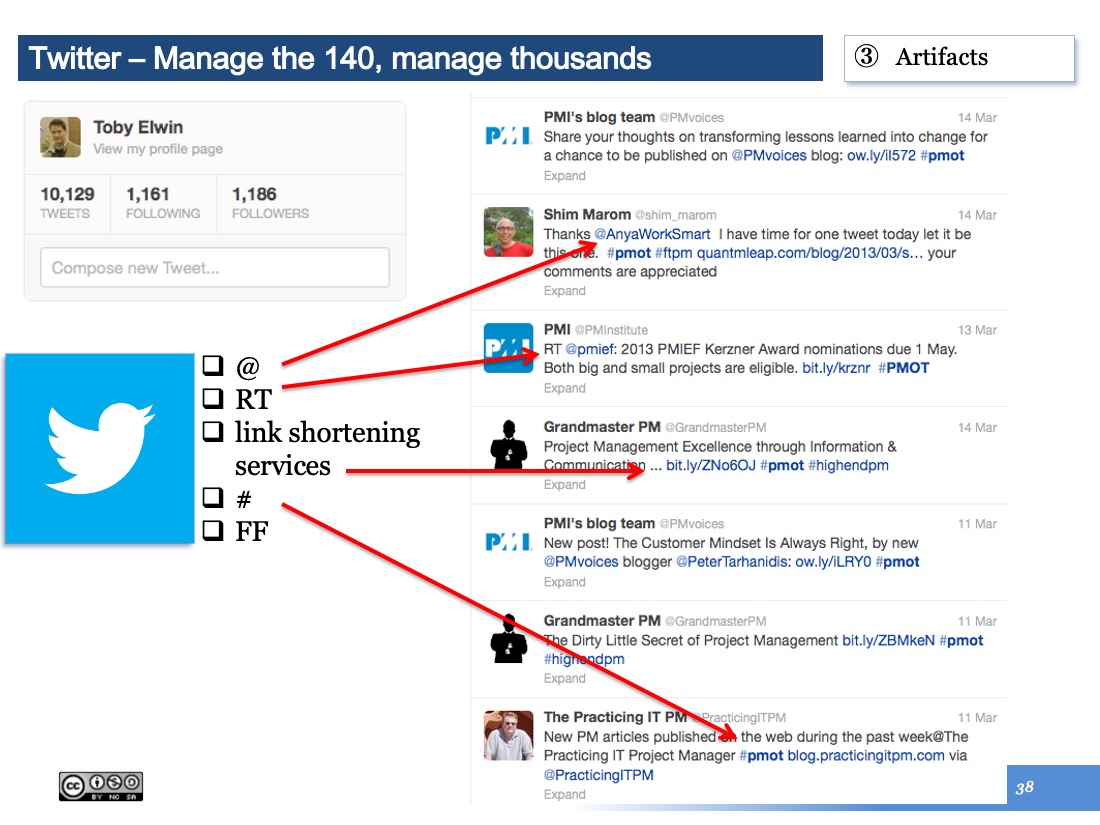Open the bit.ly/ZNo6OJ link
This screenshot has width=1100, height=825.
click(711, 465)
